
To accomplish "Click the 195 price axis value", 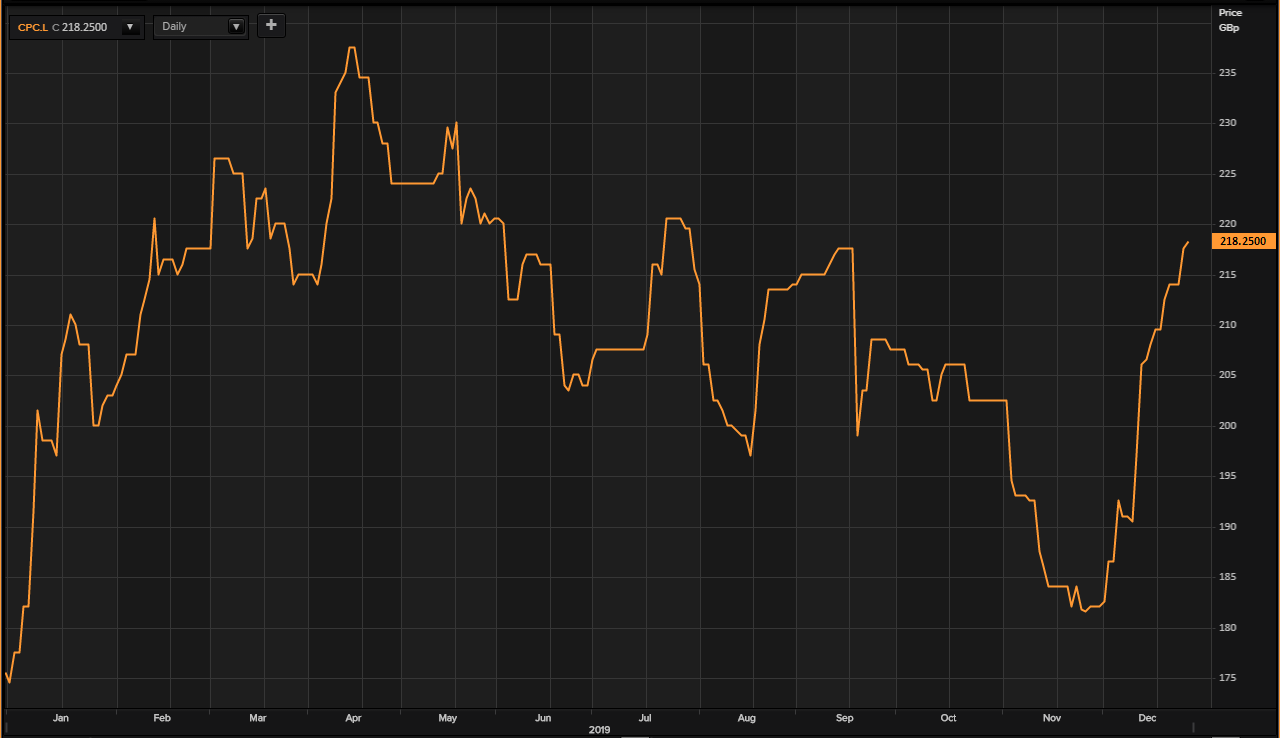I will pos(1228,476).
